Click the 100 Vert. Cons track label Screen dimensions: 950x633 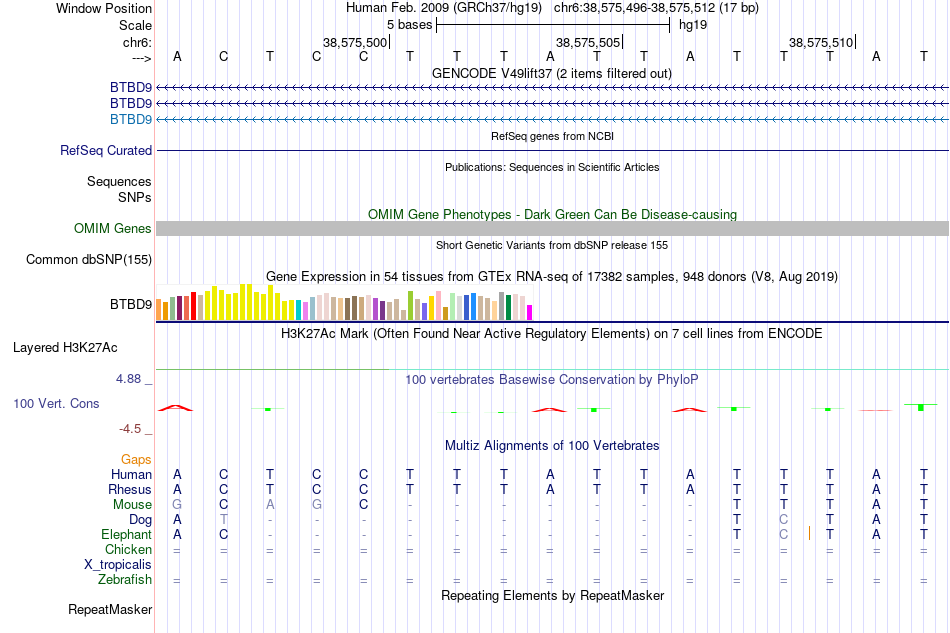point(56,403)
